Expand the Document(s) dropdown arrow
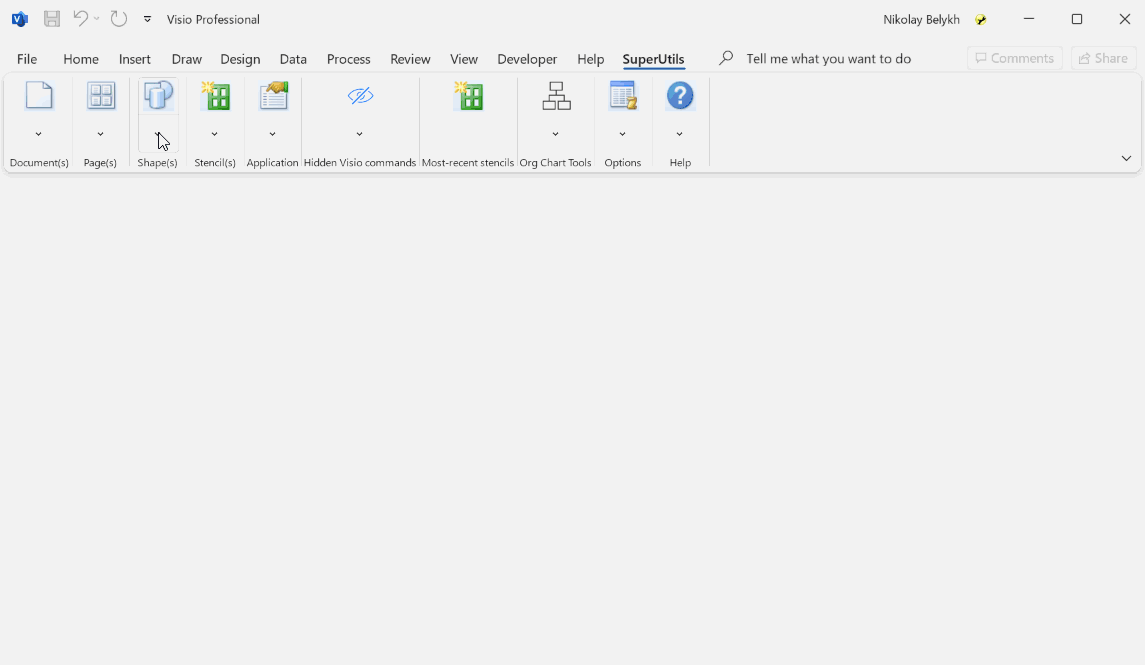1145x665 pixels. (38, 132)
